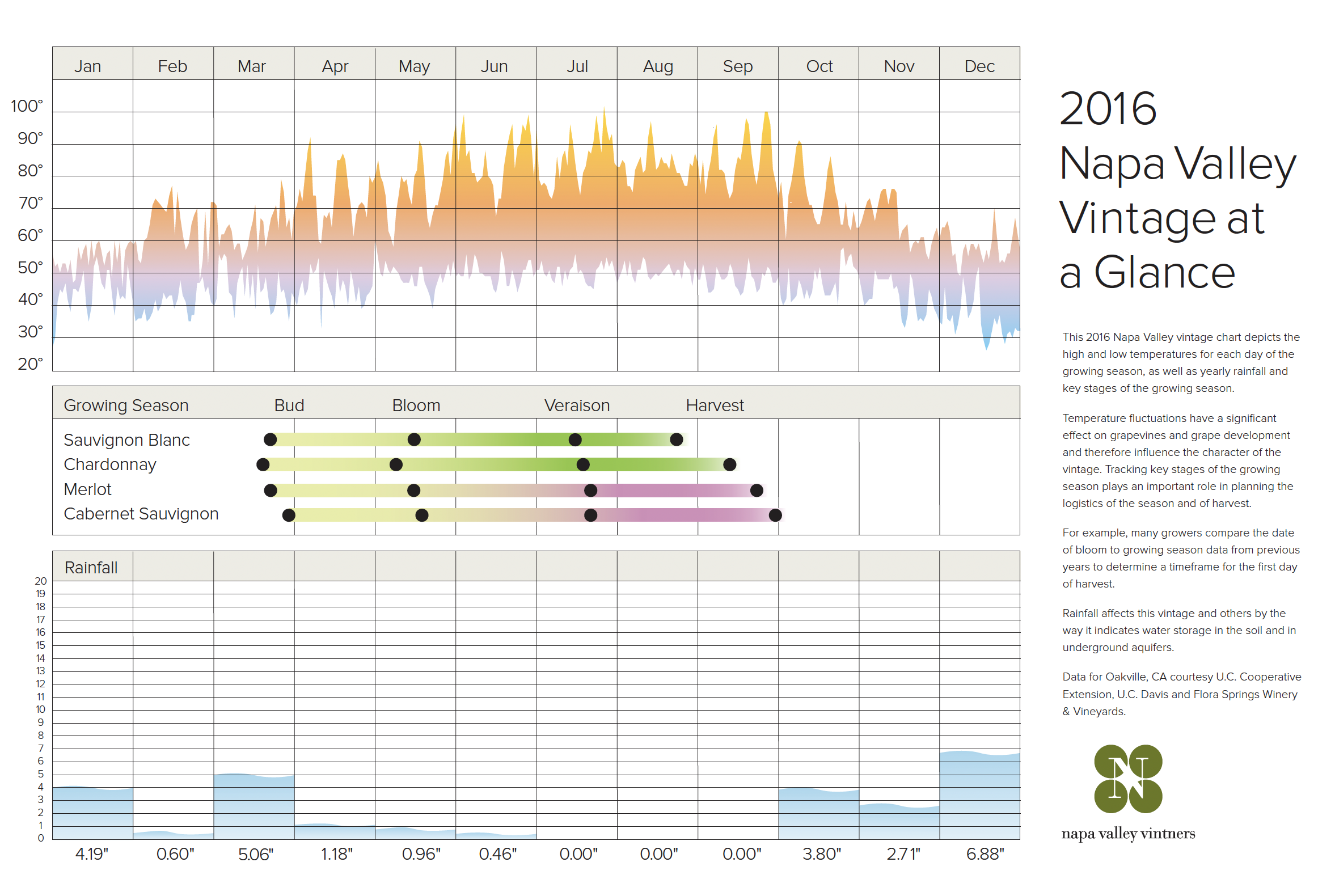Viewport: 1335px width, 896px height.
Task: Click the Growing Season header label
Action: (126, 405)
